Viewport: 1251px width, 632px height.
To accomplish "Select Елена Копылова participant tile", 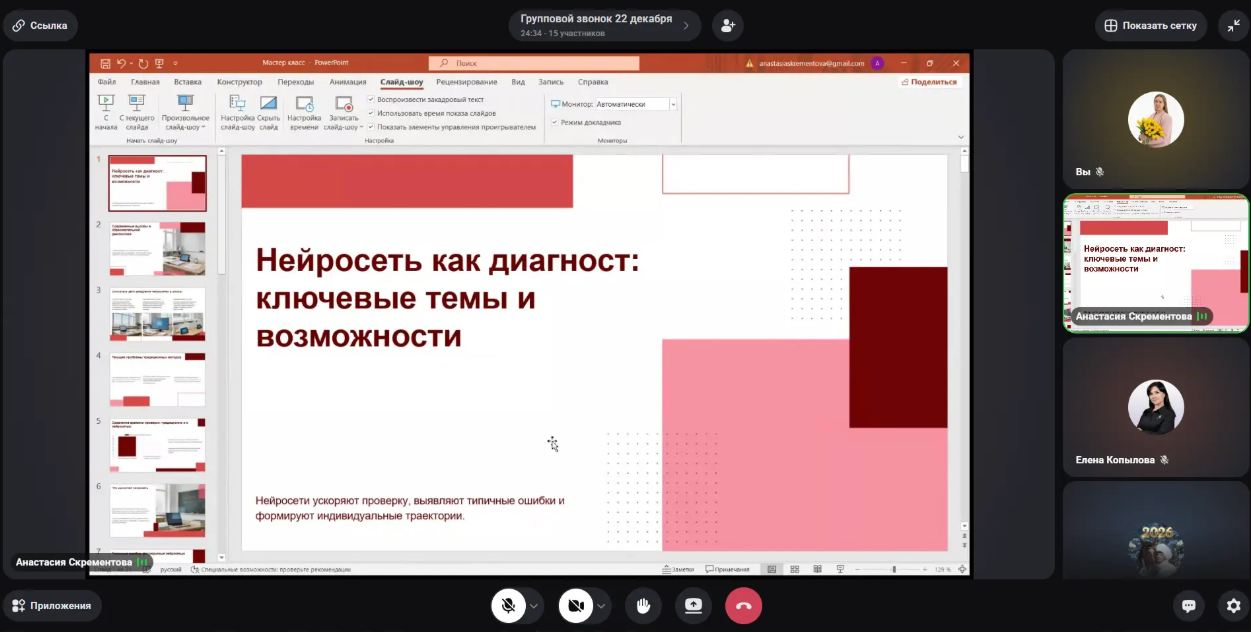I will click(x=1155, y=405).
